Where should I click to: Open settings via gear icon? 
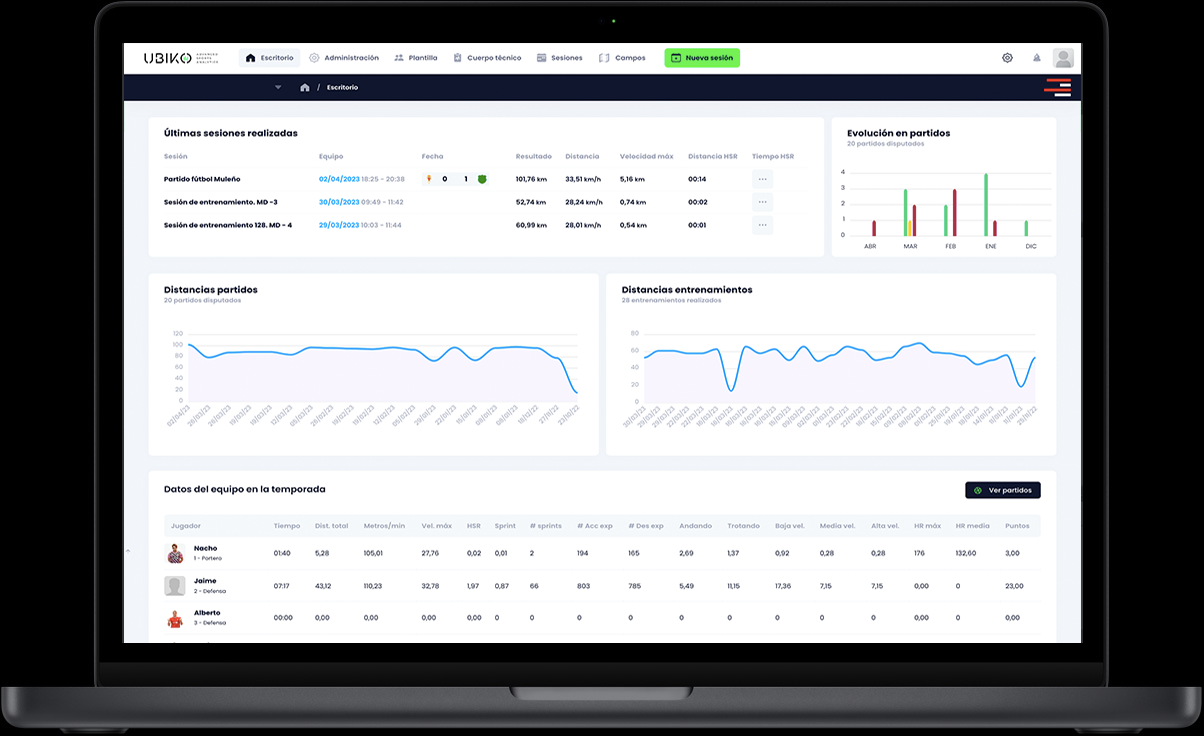[x=1007, y=58]
